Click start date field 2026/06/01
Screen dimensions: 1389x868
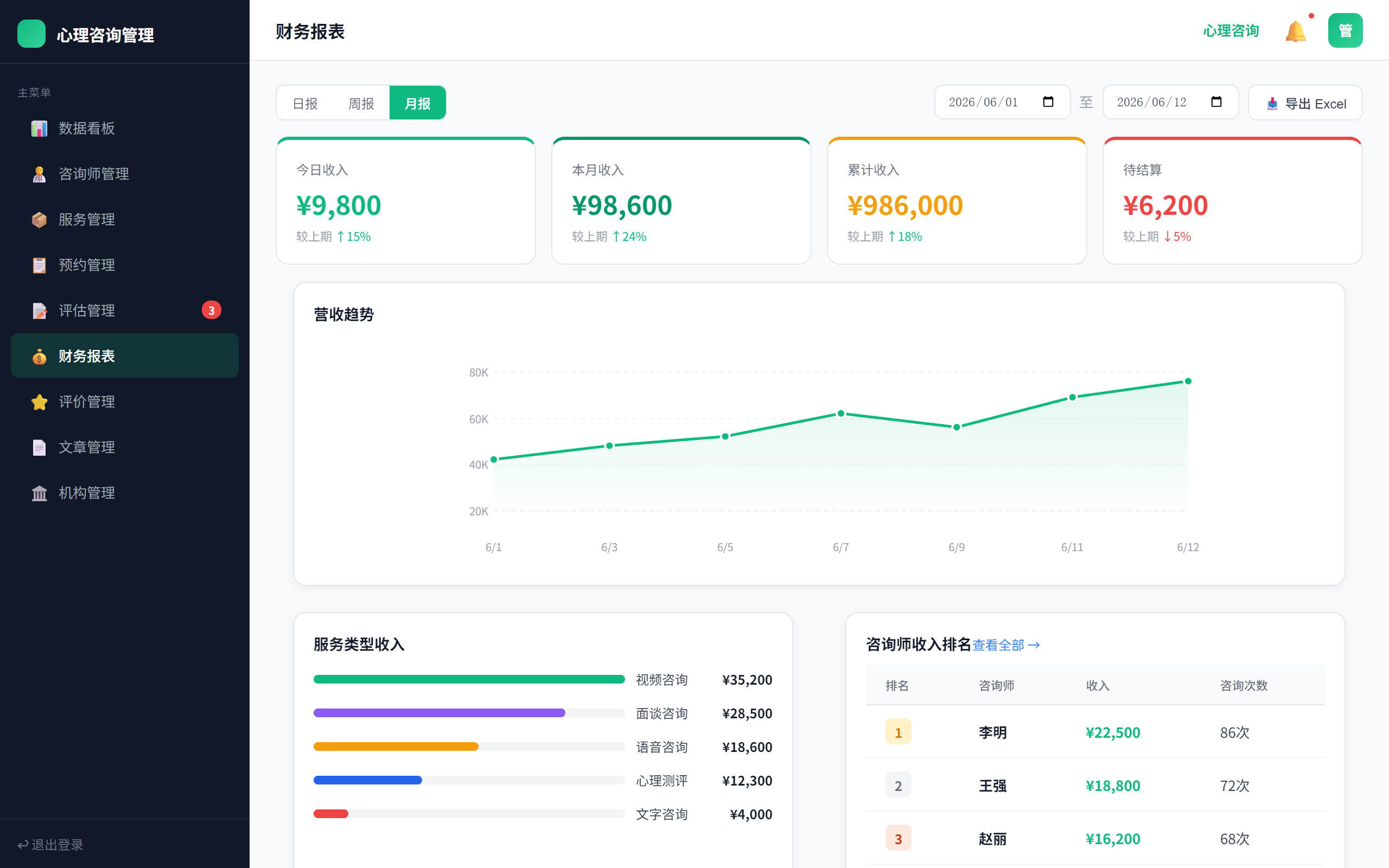[1002, 102]
